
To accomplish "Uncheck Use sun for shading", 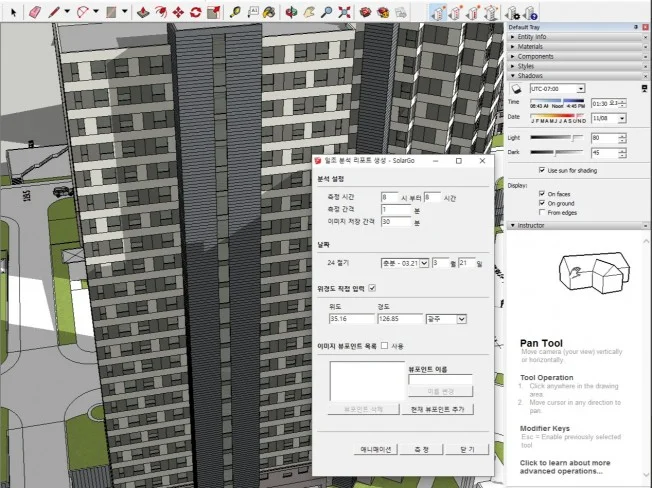I will point(541,169).
